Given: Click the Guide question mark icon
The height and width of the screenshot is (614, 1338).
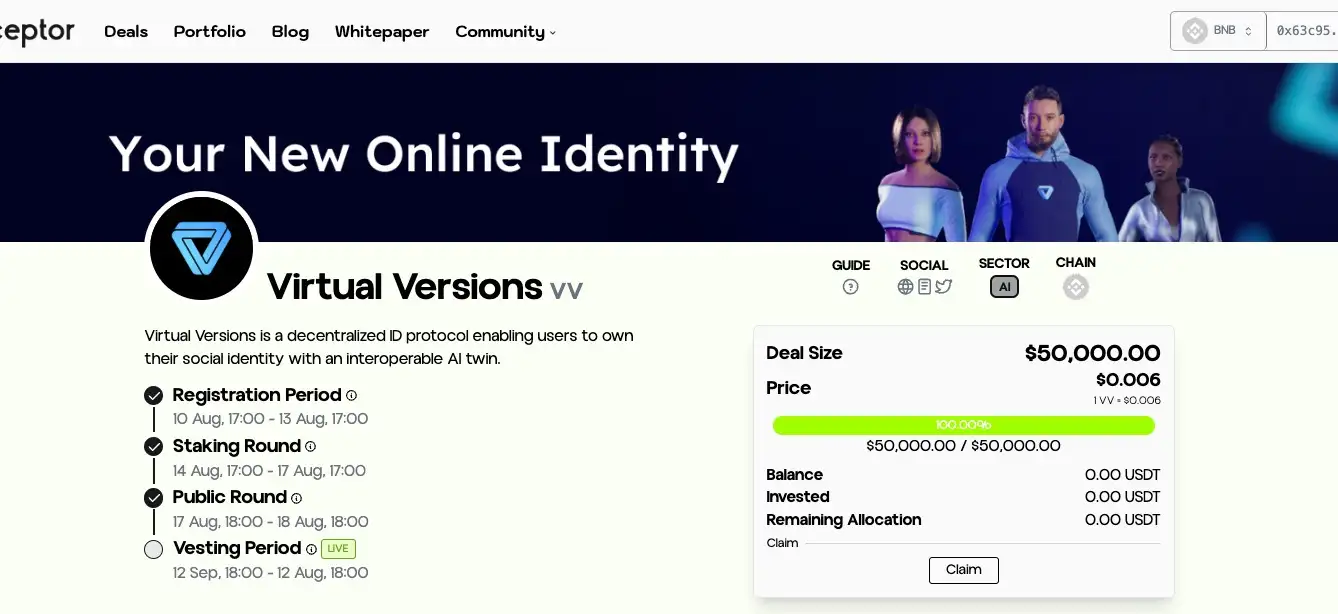Looking at the screenshot, I should click(850, 287).
